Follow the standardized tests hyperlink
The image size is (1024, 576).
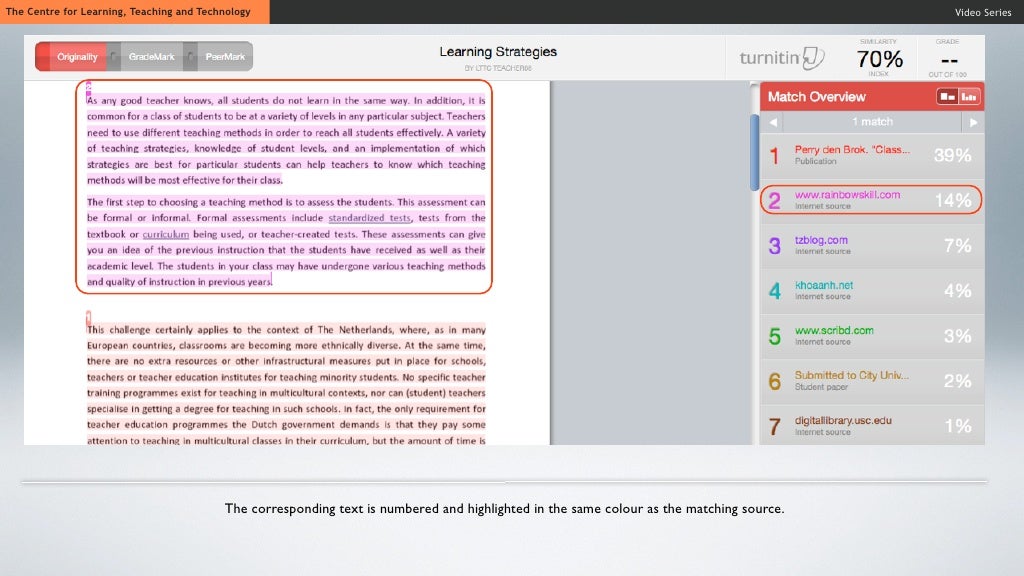[370, 218]
